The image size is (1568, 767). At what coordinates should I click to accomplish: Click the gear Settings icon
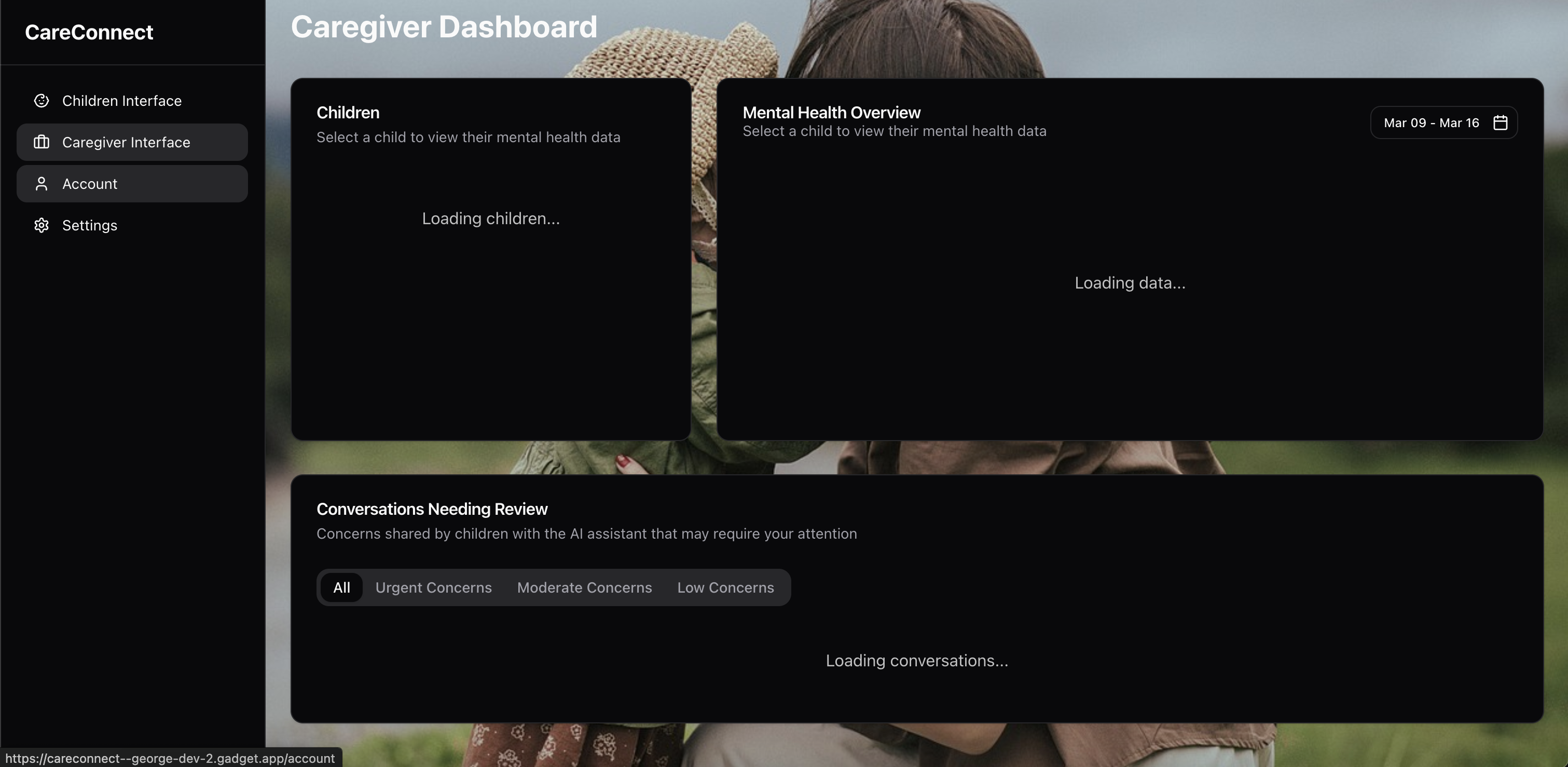pyautogui.click(x=42, y=225)
